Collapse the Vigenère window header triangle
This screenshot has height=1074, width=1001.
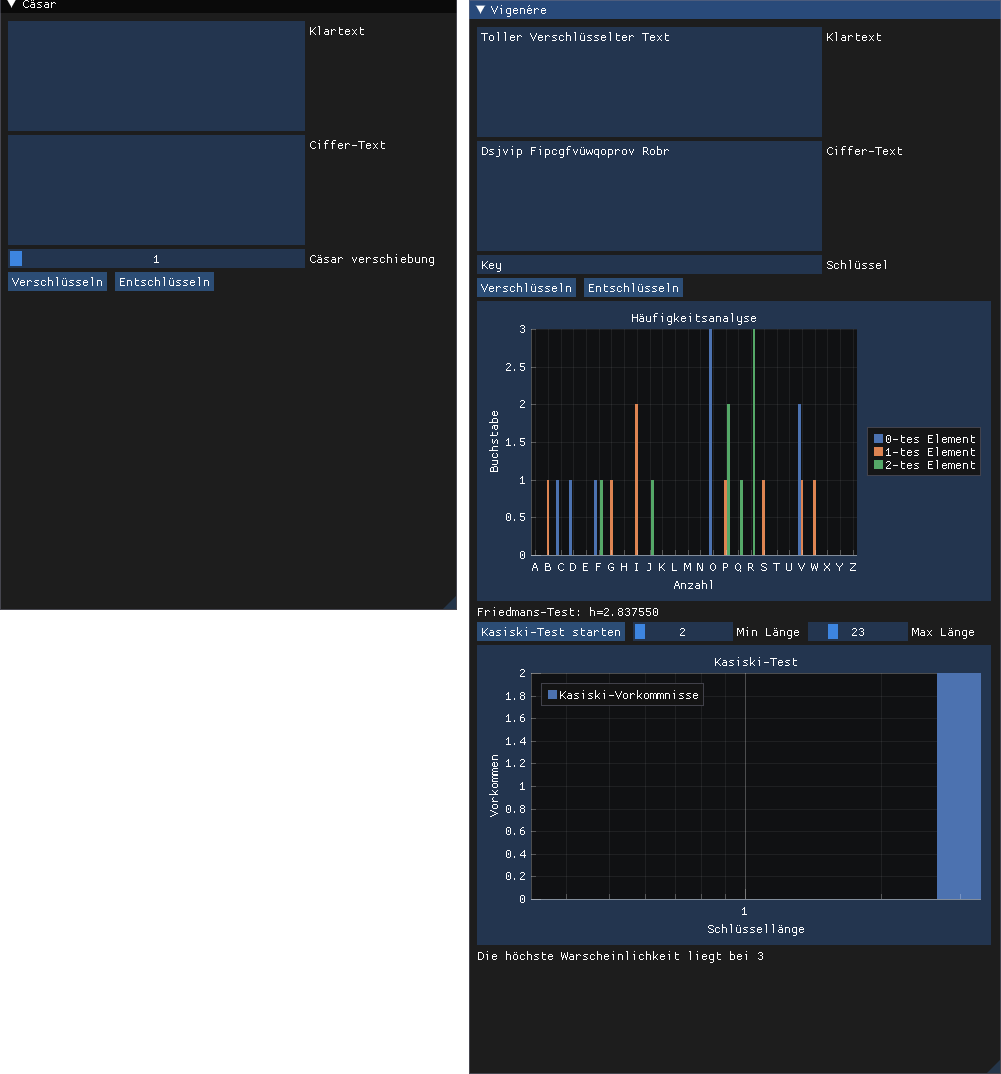click(481, 10)
